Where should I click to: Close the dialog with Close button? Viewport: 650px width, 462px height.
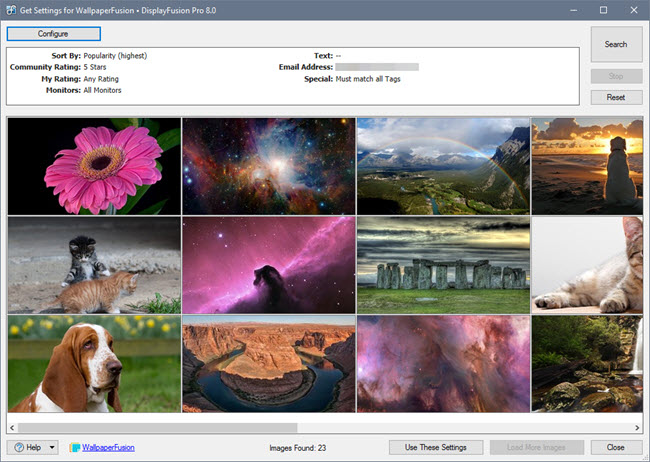click(616, 447)
